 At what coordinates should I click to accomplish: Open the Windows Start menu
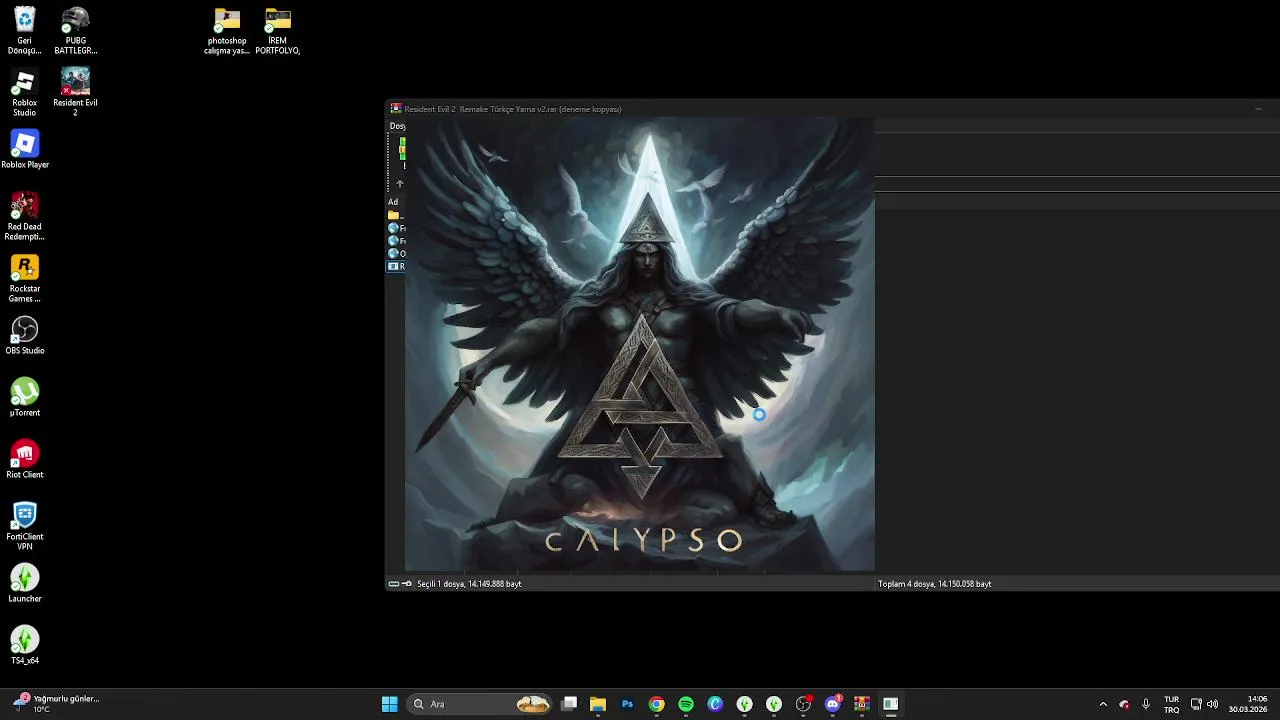coord(389,704)
